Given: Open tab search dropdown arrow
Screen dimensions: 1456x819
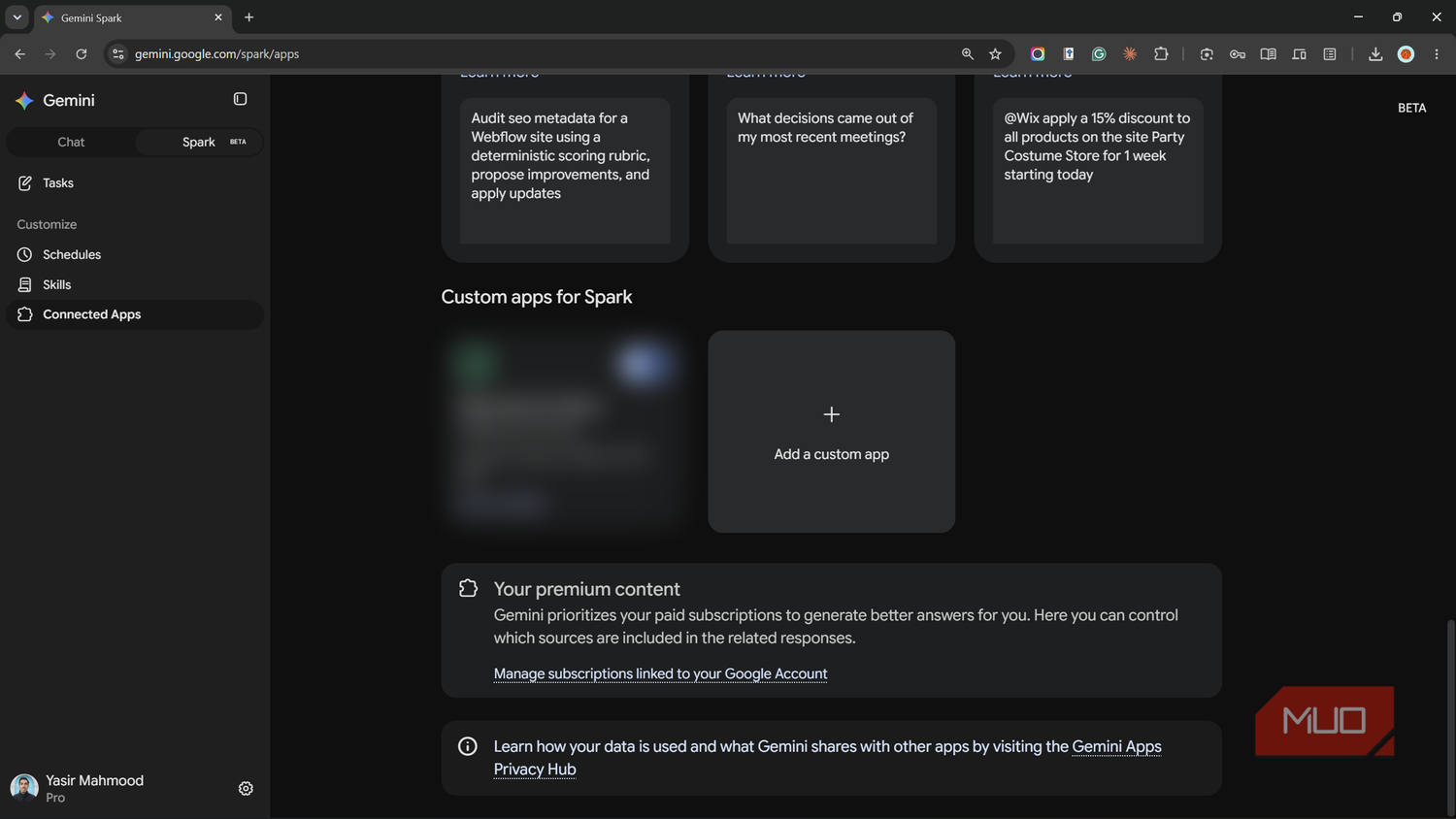Looking at the screenshot, I should coord(17,16).
